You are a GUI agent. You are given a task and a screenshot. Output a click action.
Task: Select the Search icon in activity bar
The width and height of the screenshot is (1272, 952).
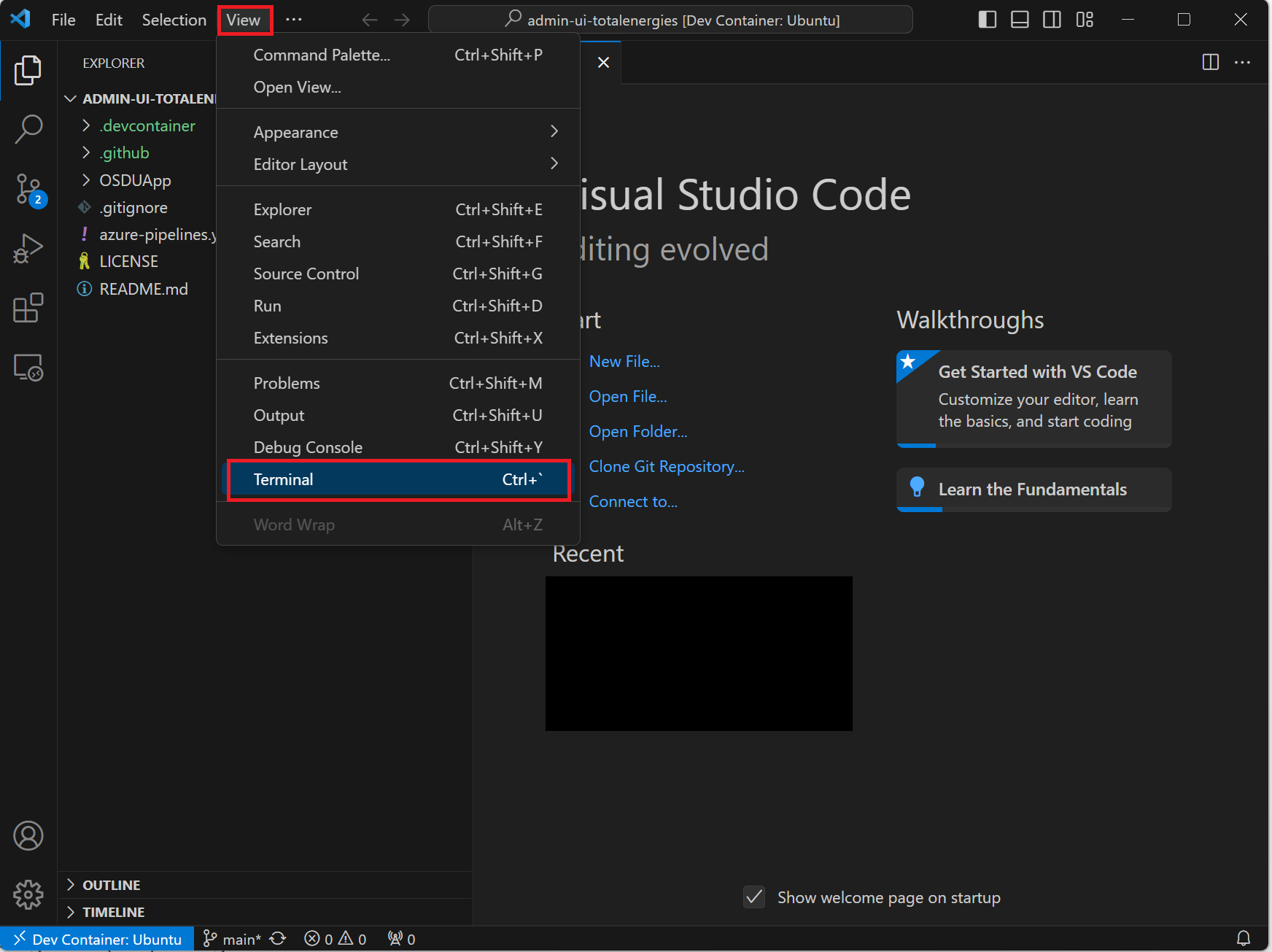28,128
